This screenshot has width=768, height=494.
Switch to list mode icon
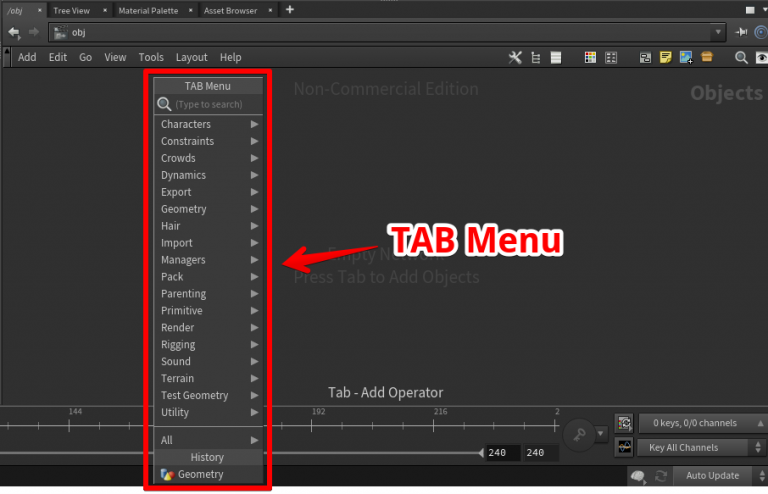(x=555, y=57)
